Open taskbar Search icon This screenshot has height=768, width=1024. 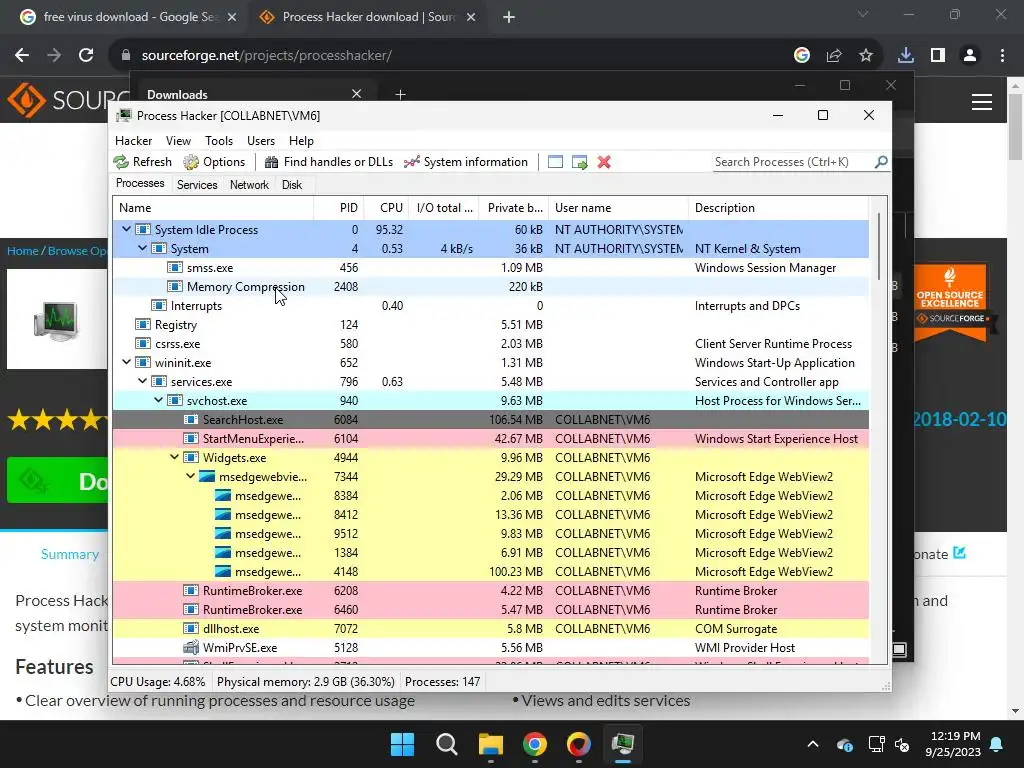[x=447, y=744]
